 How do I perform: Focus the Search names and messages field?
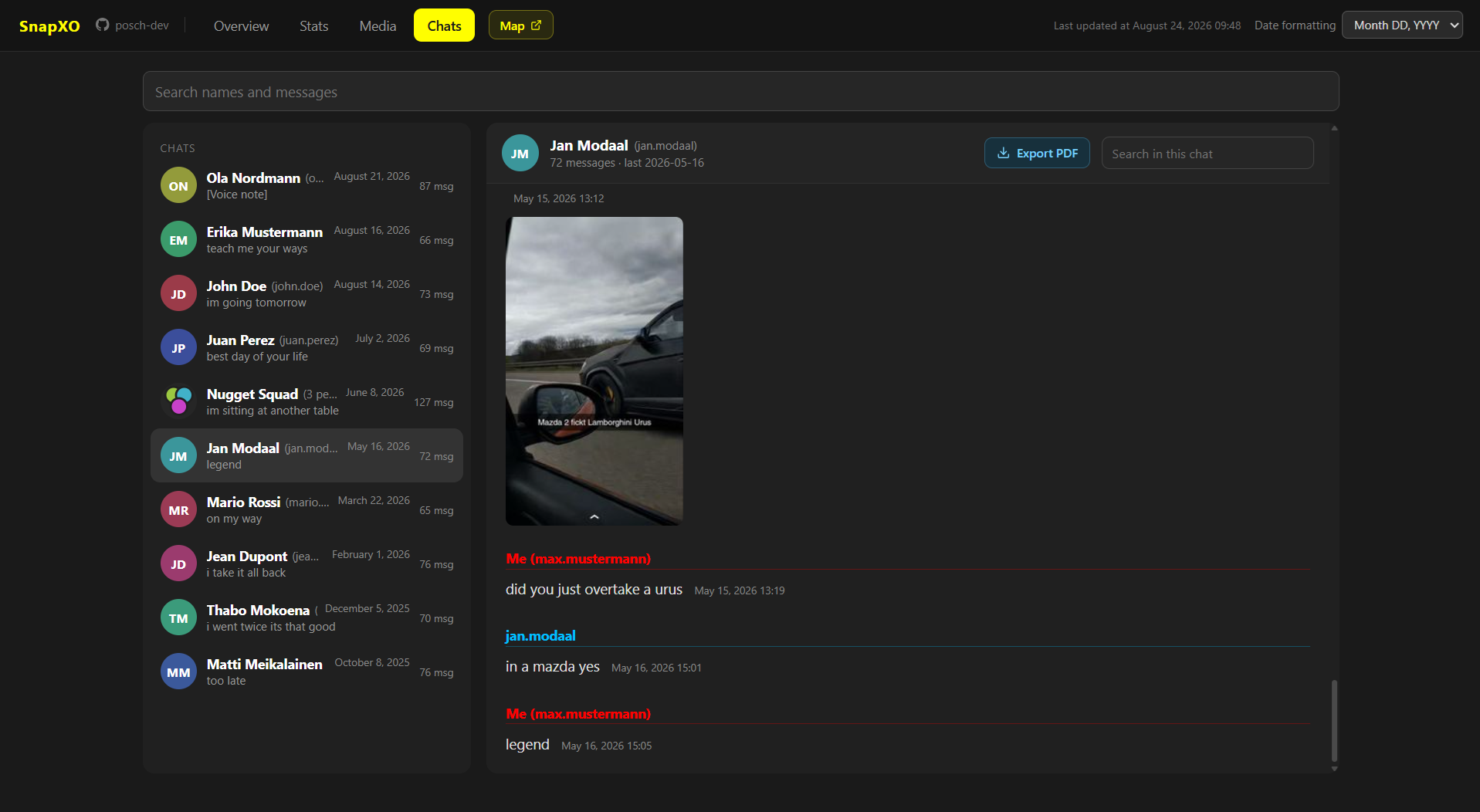point(740,92)
